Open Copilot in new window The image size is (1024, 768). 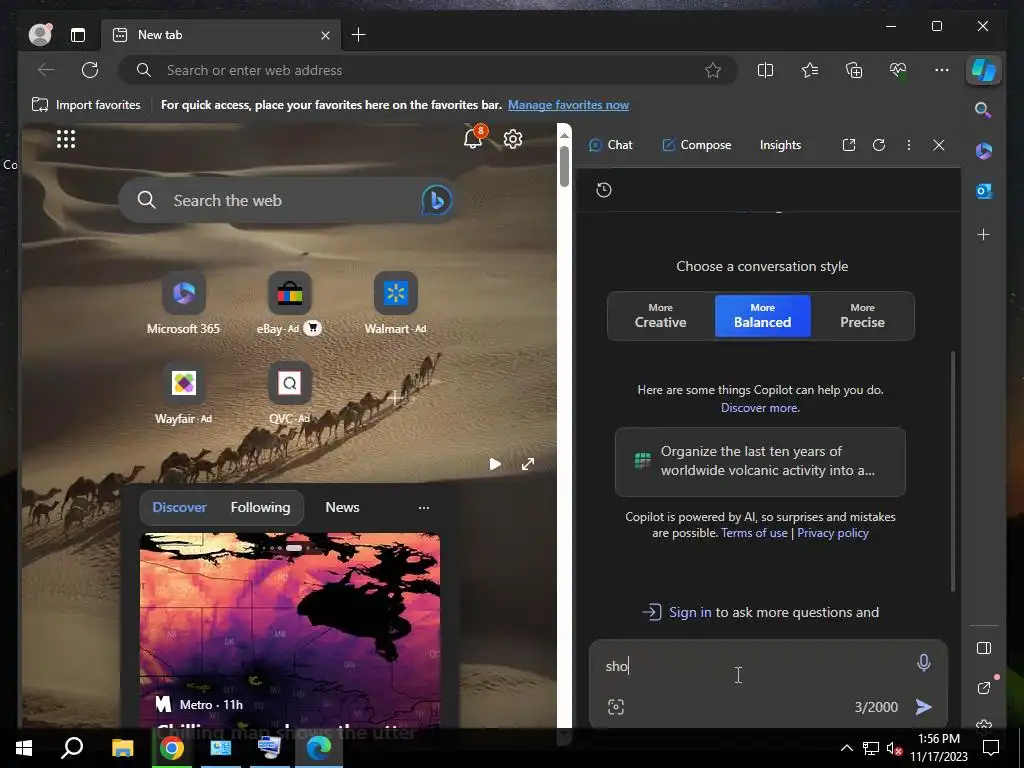click(849, 145)
